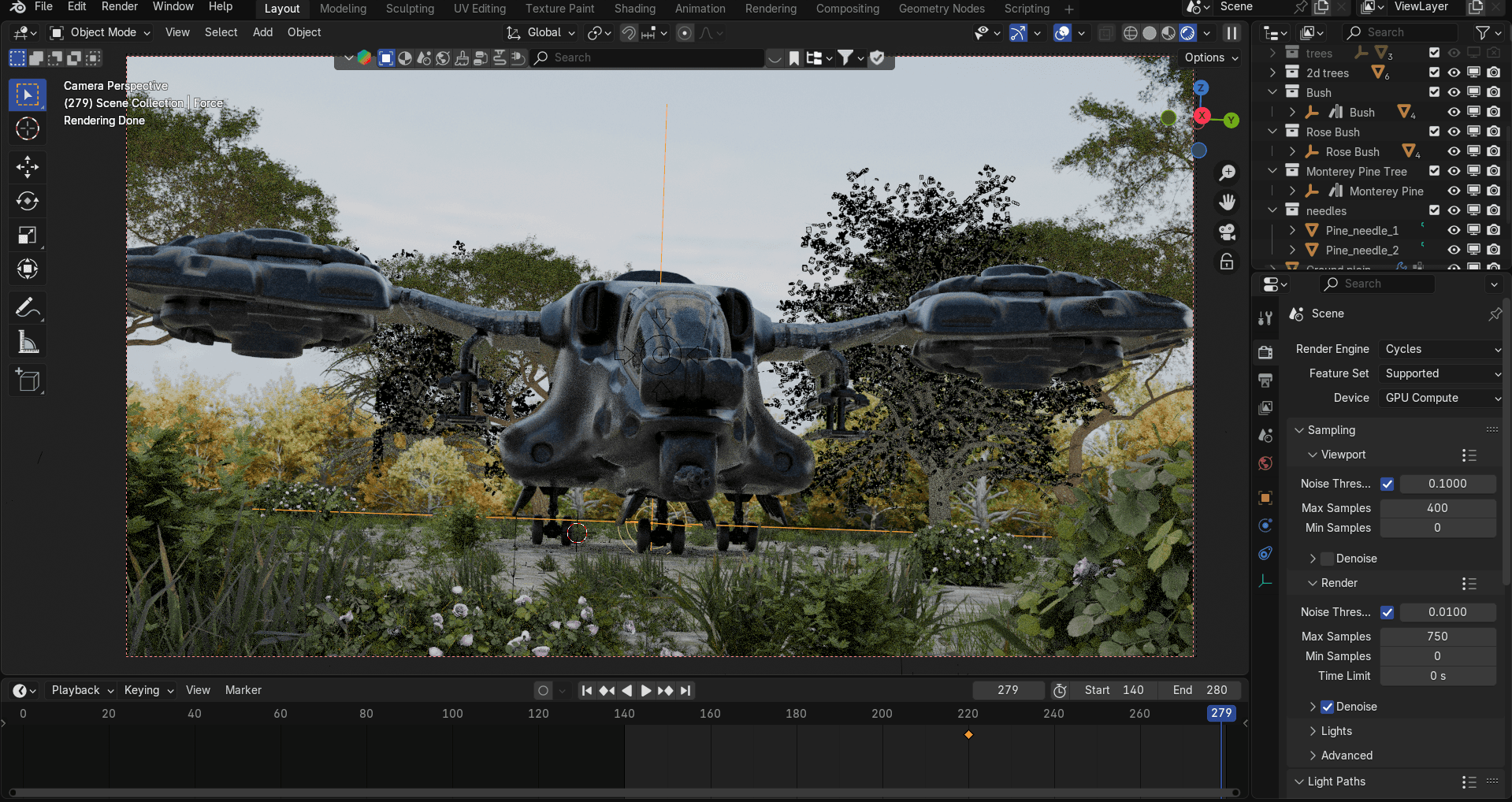Open the viewport Options popover
1512x802 pixels.
pyautogui.click(x=1211, y=58)
